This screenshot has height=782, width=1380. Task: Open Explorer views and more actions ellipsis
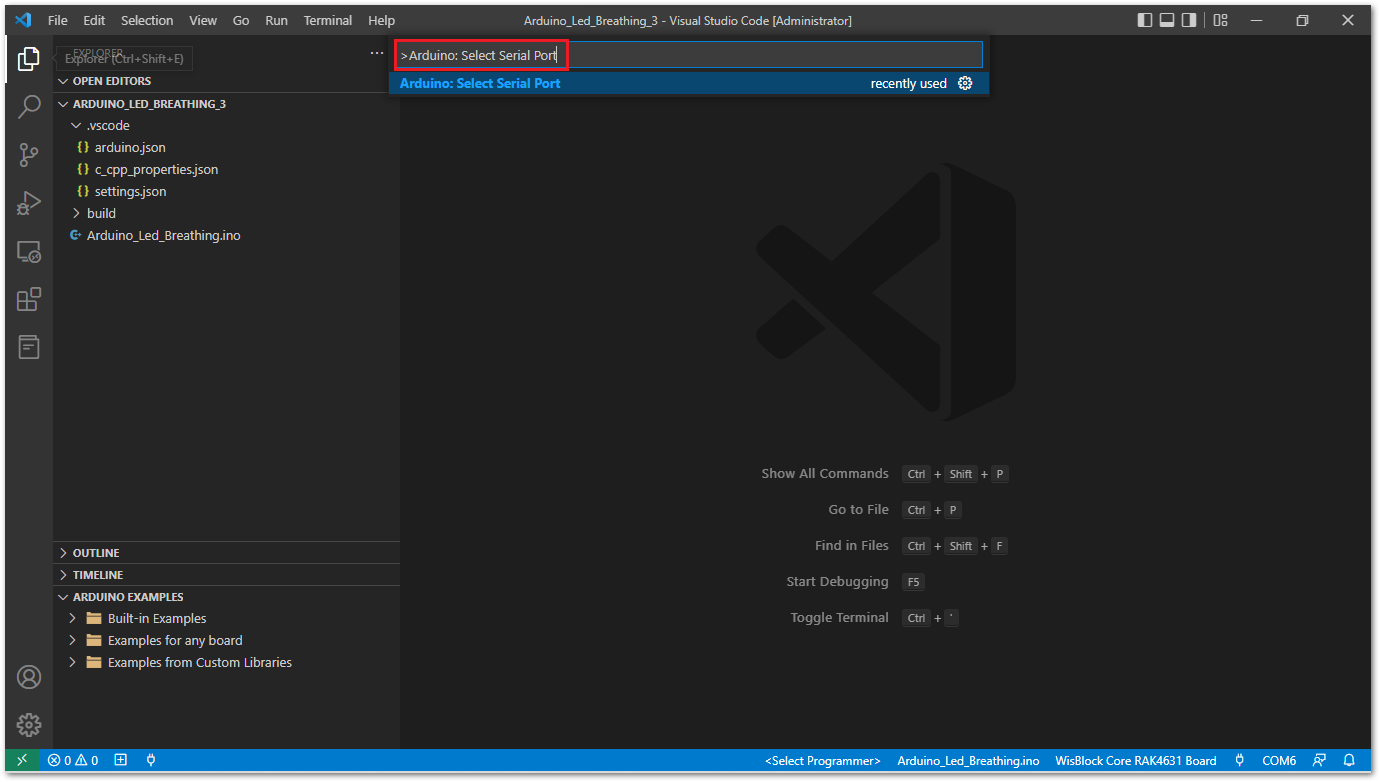pos(377,53)
